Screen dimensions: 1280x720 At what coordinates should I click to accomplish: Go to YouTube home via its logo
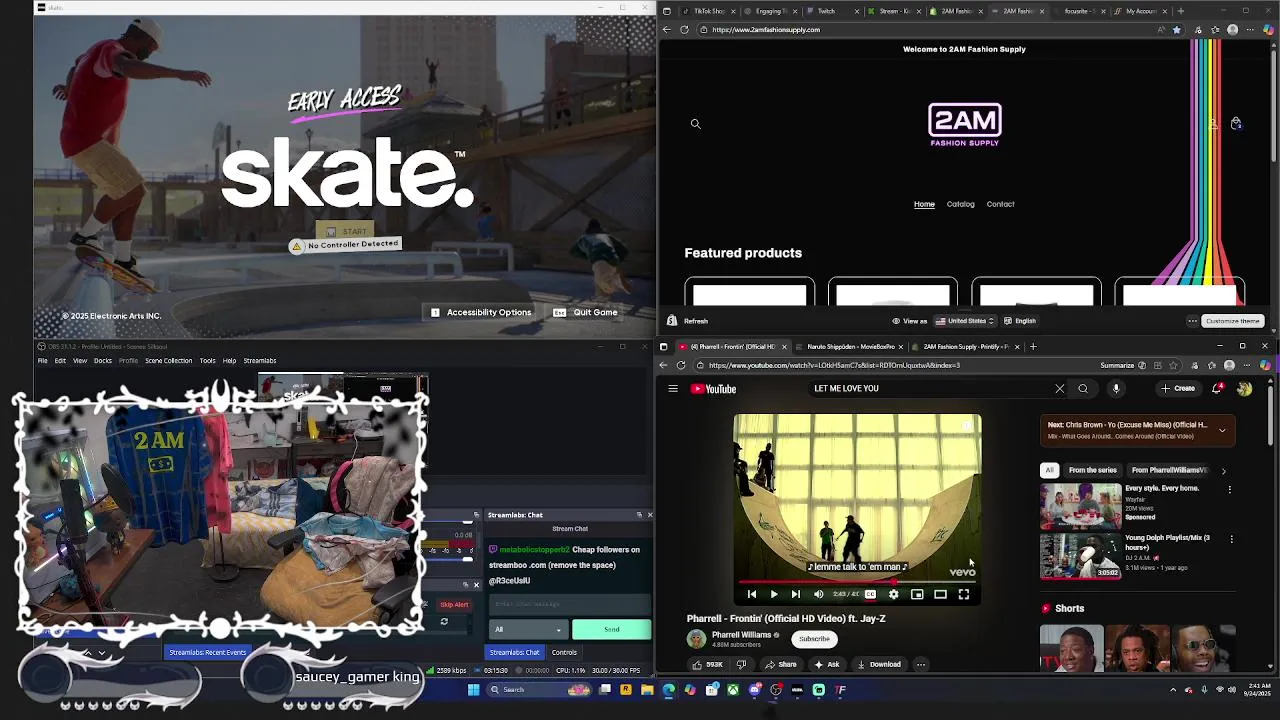click(714, 389)
